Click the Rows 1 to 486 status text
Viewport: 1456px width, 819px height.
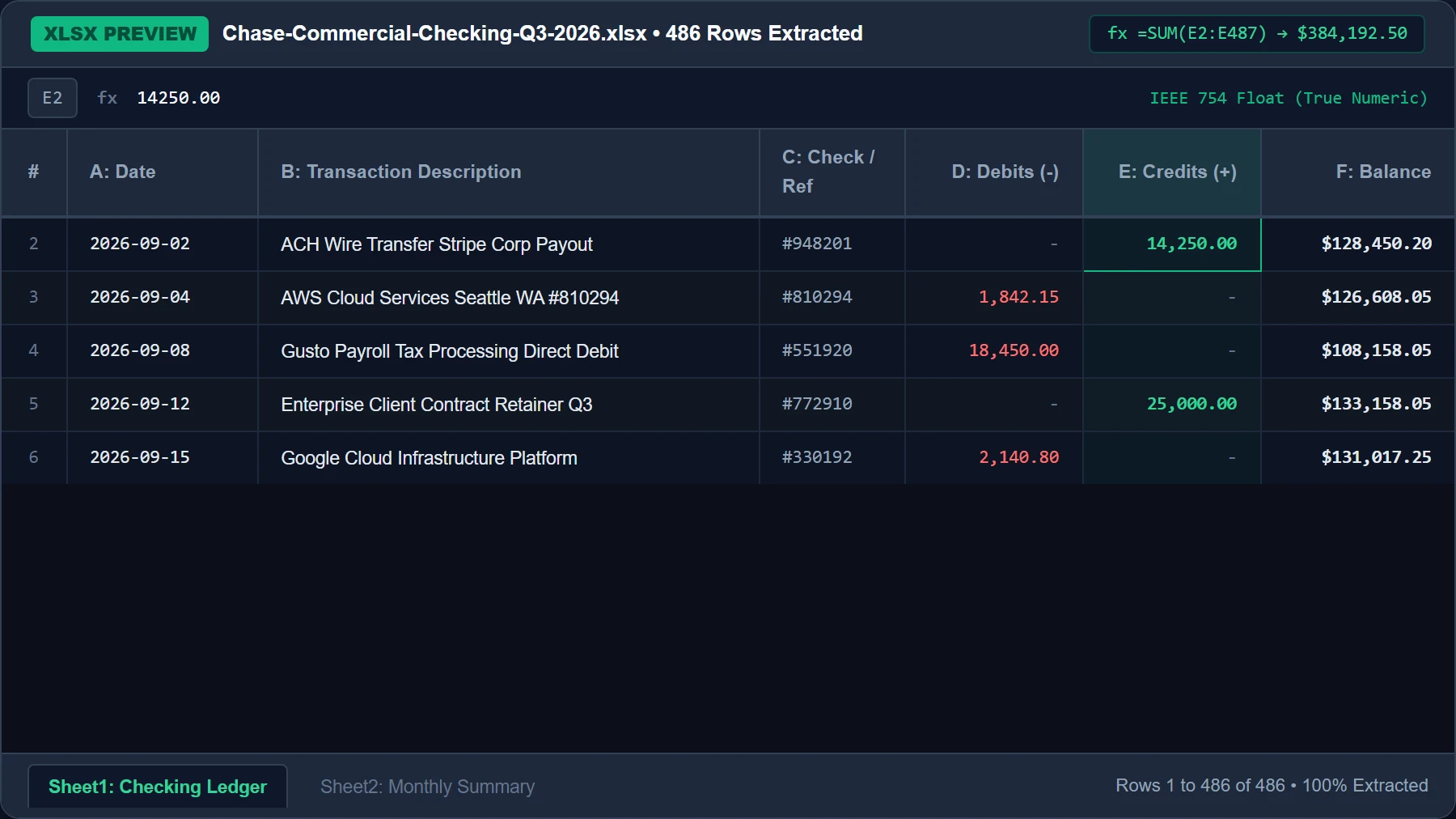click(1272, 786)
